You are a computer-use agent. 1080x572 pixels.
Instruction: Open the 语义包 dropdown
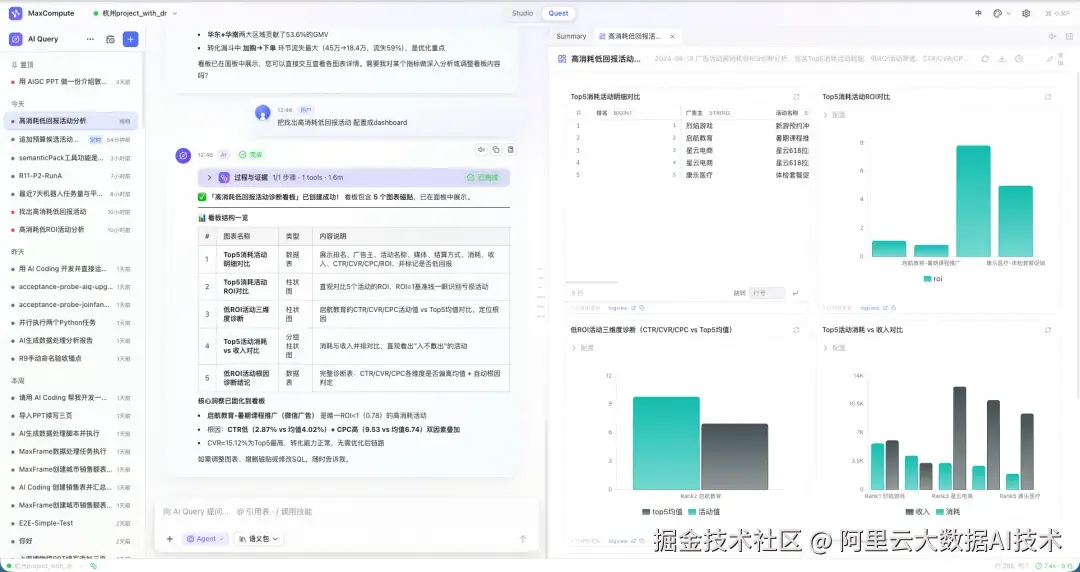point(258,539)
